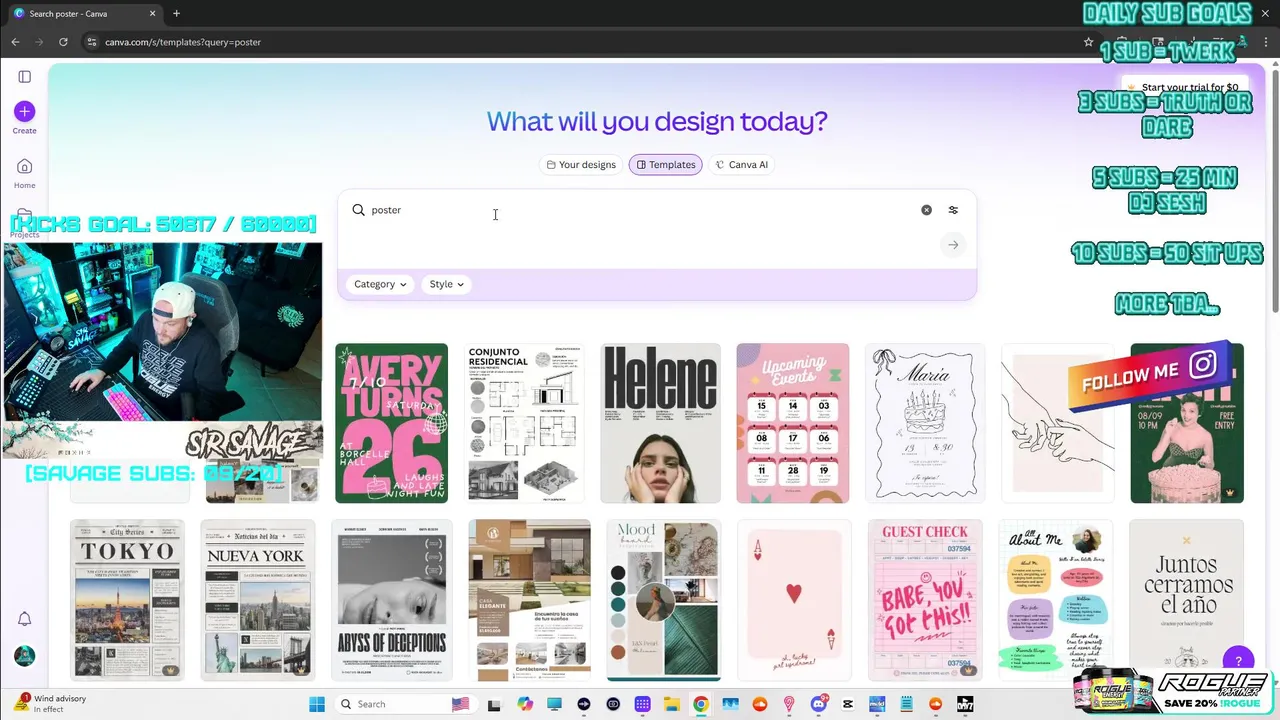Click the page vertical scrollbar

(x=1274, y=190)
